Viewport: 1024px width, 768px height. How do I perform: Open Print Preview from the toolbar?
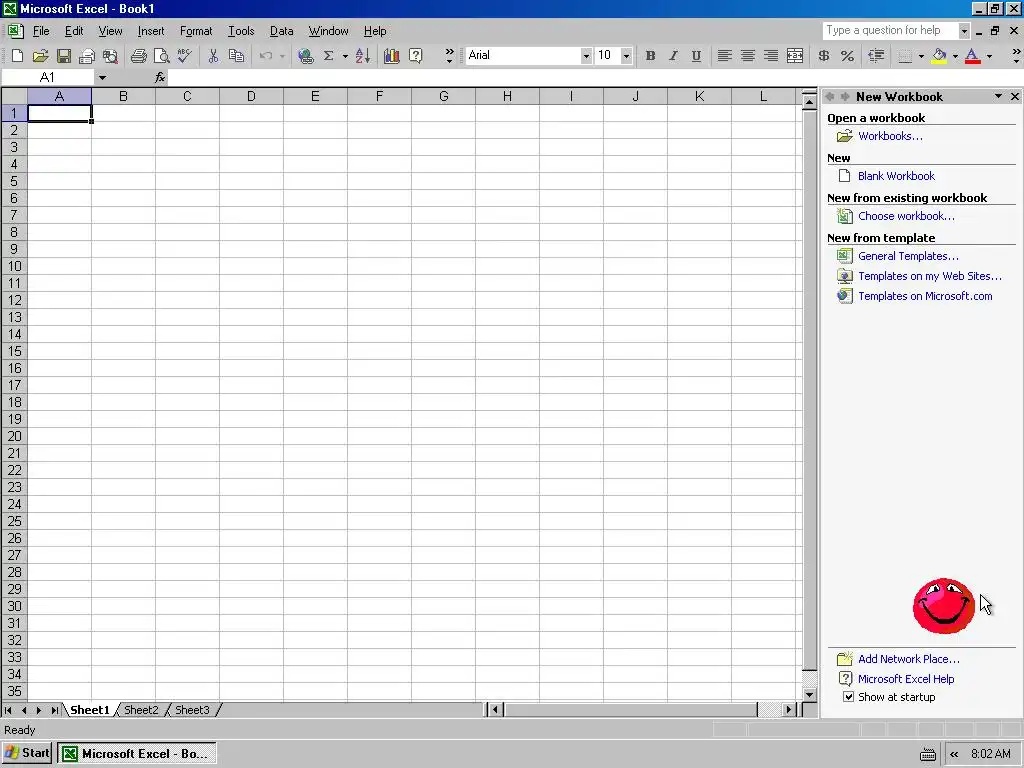pos(161,56)
